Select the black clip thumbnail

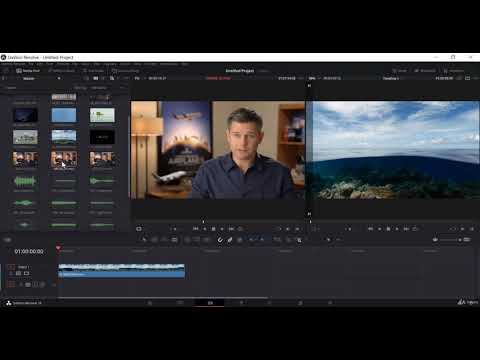coord(102,137)
